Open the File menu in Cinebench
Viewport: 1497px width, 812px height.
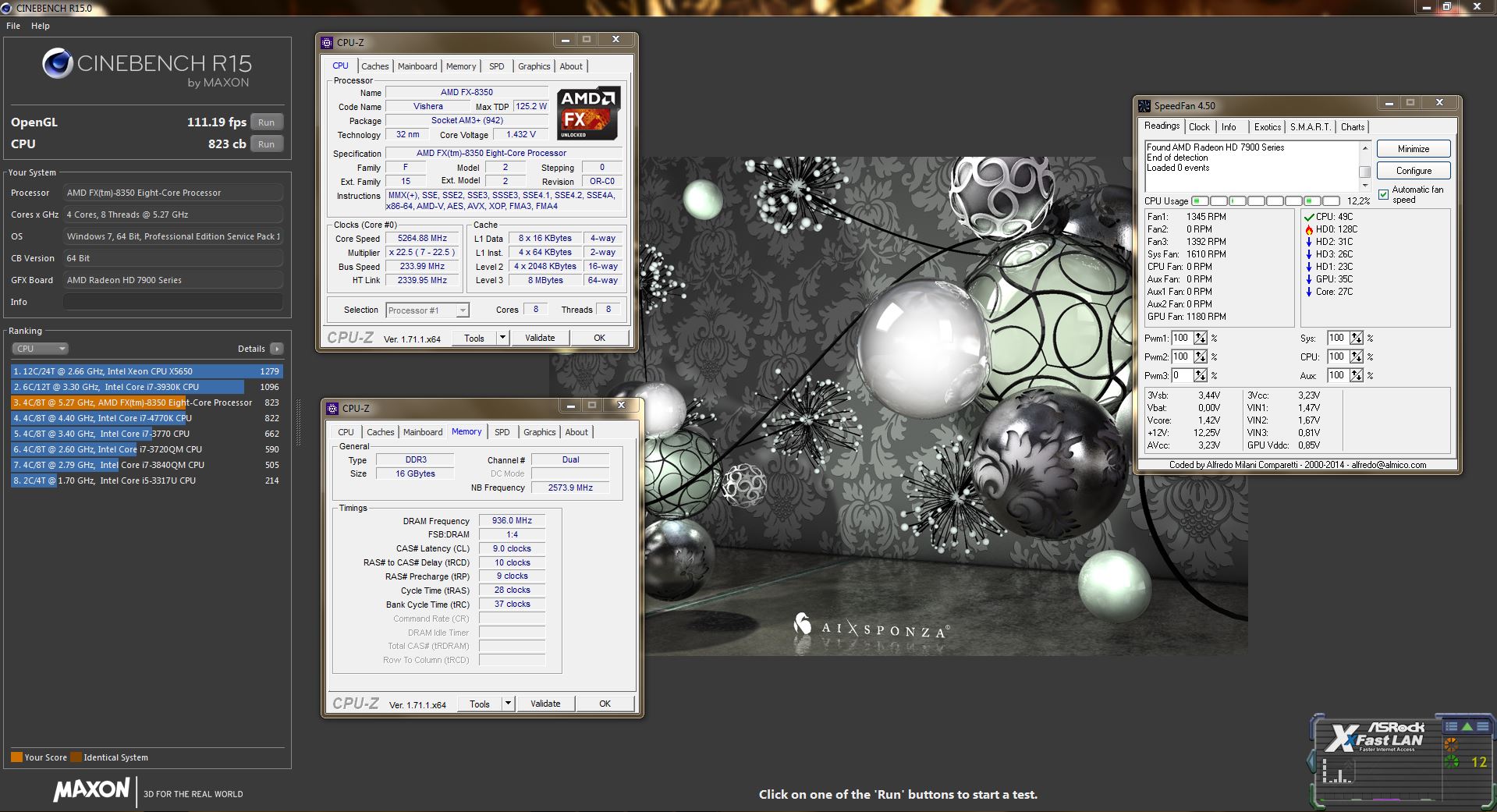coord(13,26)
